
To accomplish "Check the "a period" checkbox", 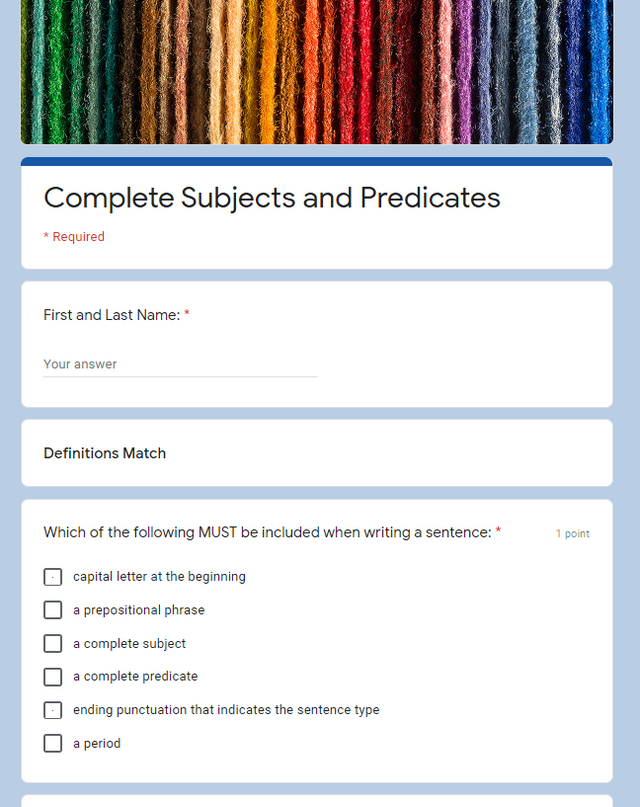I will (x=52, y=743).
